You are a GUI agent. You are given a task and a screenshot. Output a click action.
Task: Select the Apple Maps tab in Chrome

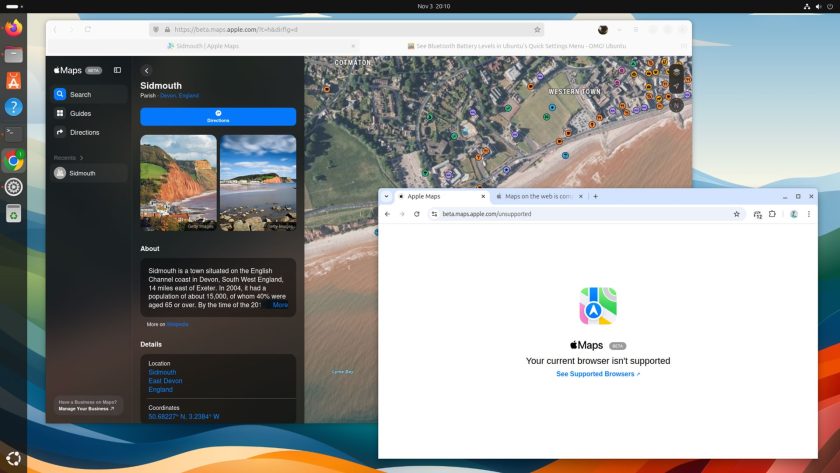441,197
